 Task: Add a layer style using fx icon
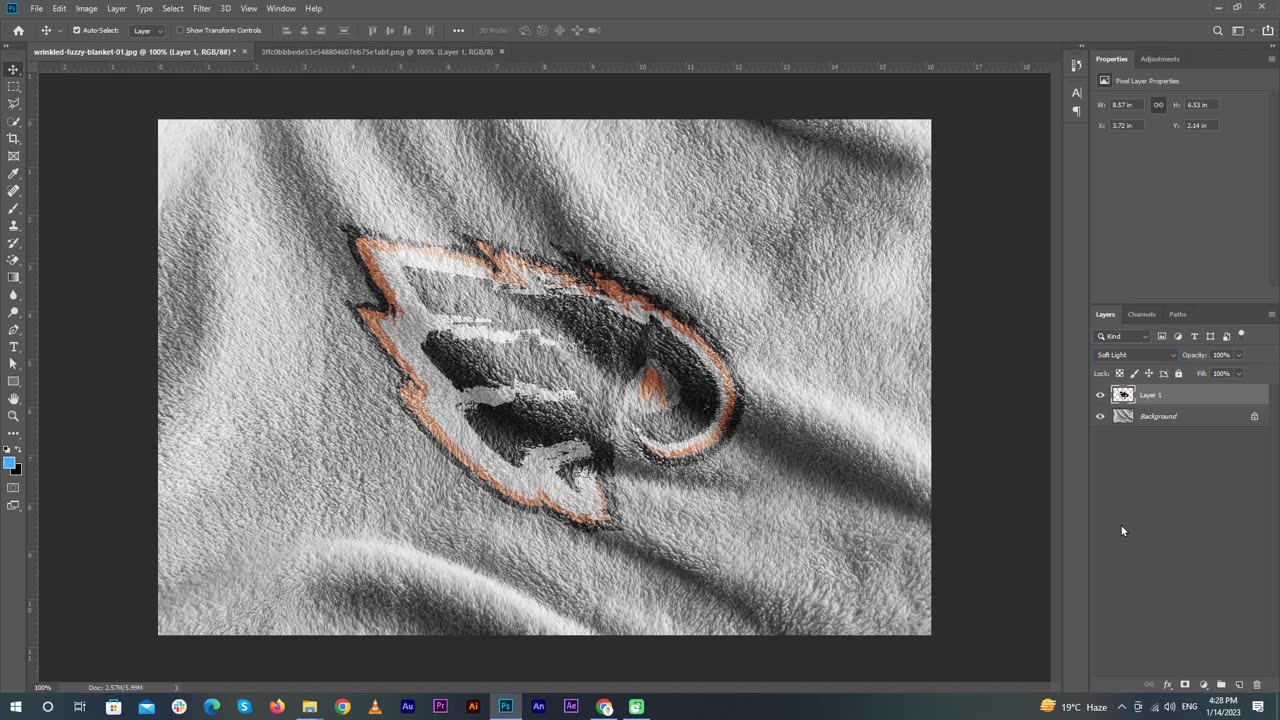click(x=1167, y=685)
